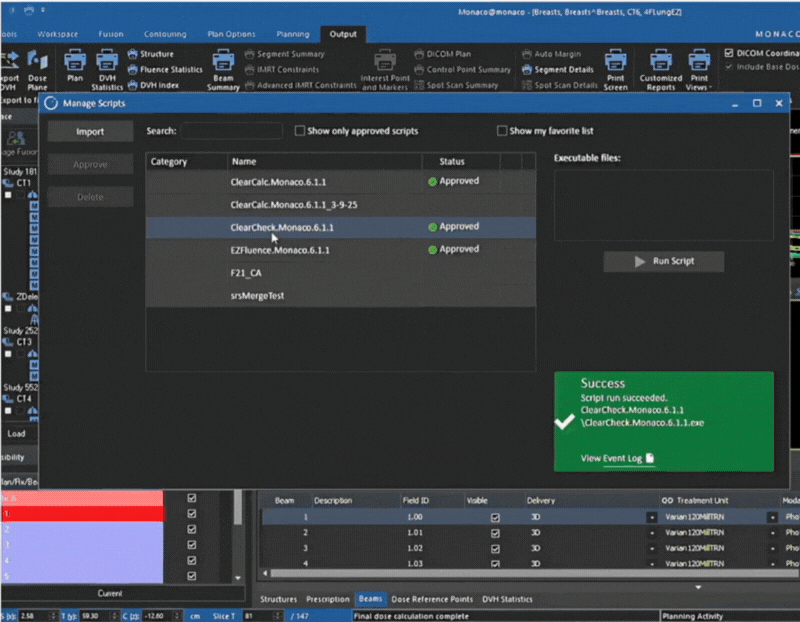Open the Plan Options ribbon tab
The height and width of the screenshot is (622, 800).
click(231, 34)
